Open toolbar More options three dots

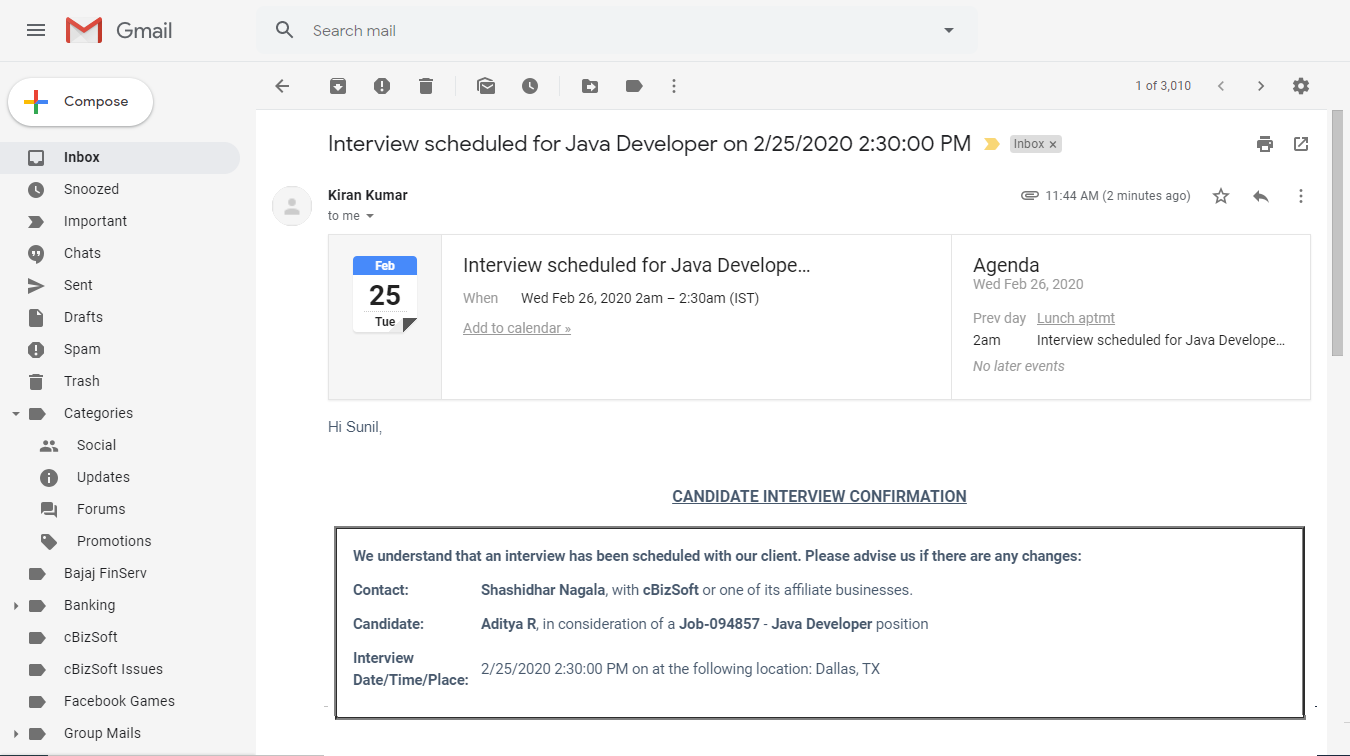[x=674, y=86]
